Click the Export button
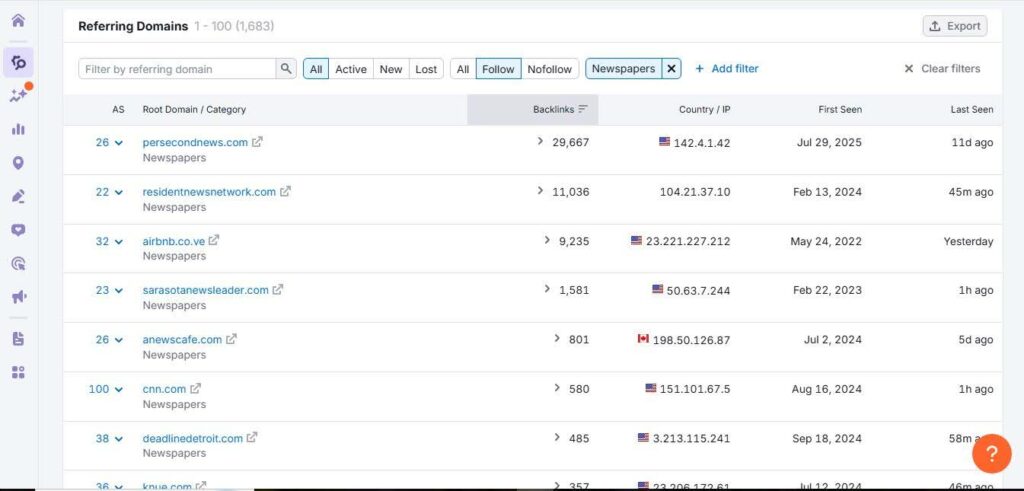Viewport: 1024px width, 491px height. (954, 26)
